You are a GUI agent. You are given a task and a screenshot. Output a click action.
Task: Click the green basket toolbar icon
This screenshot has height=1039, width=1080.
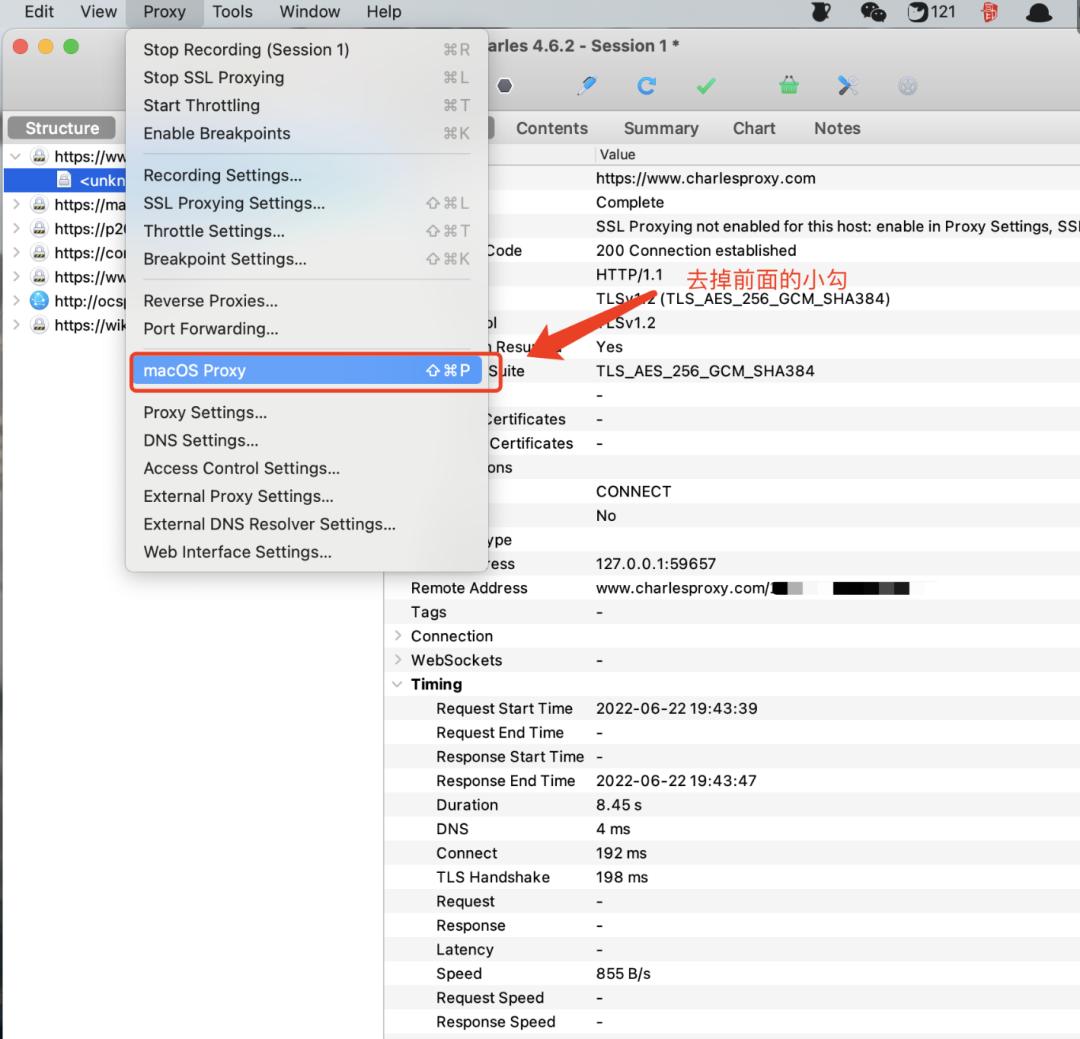pyautogui.click(x=789, y=85)
